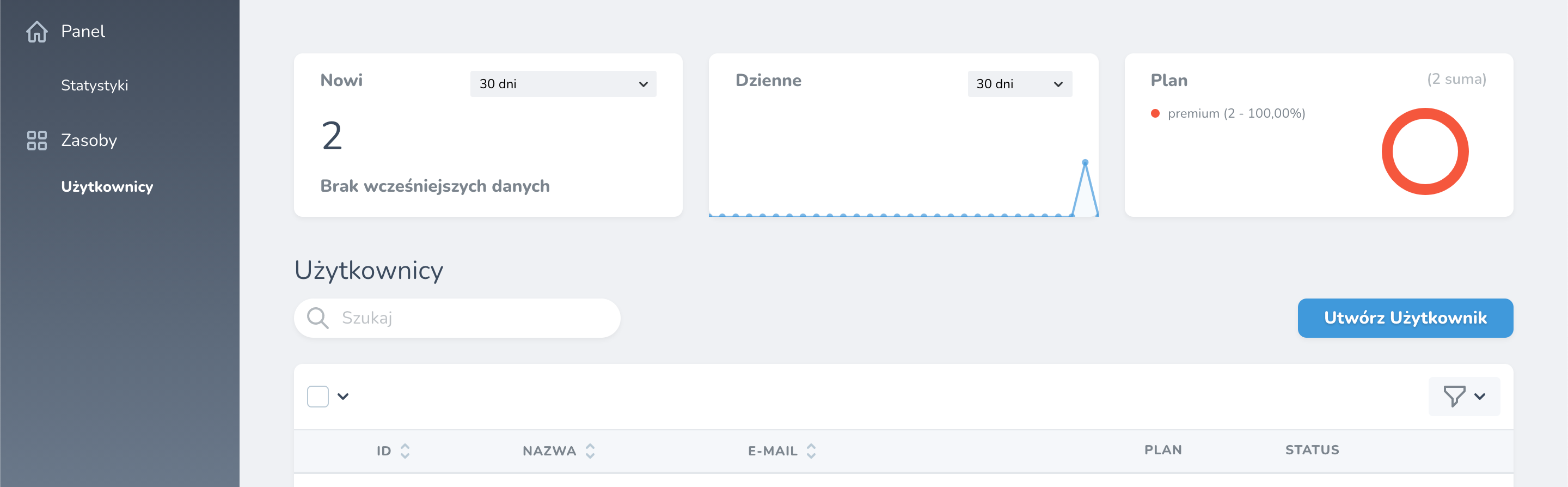1568x487 pixels.
Task: Click the Nowi count value 2
Action: point(332,135)
